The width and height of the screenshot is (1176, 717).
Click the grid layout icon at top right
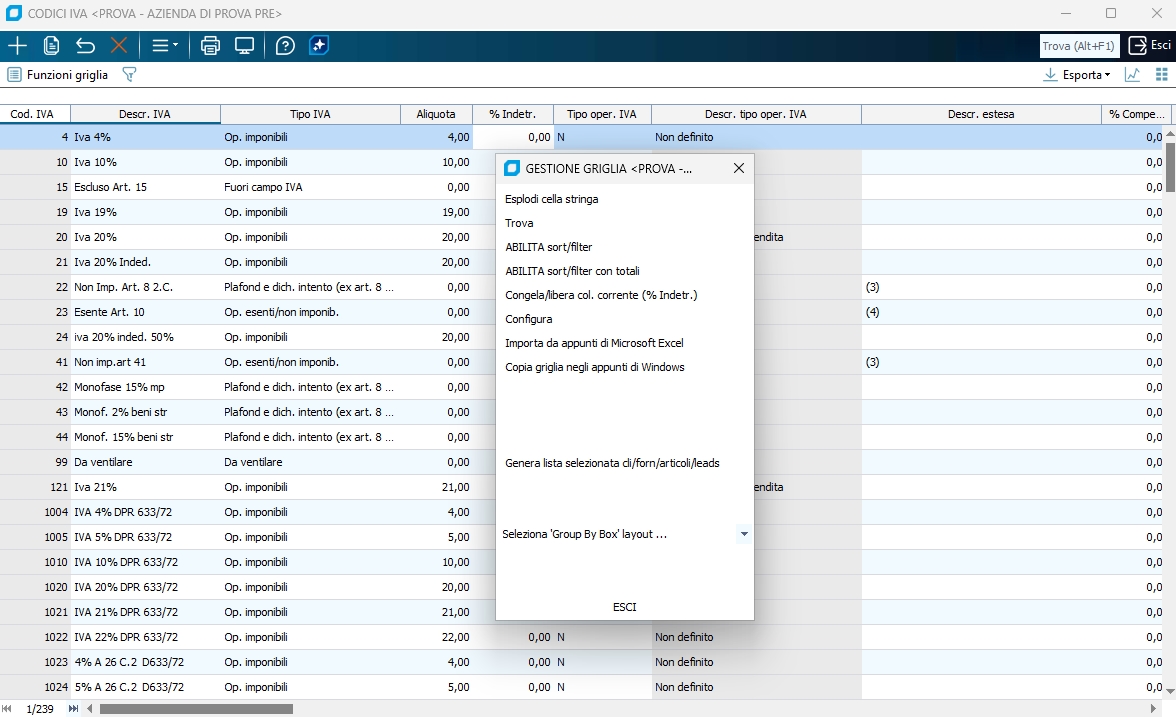point(1161,75)
